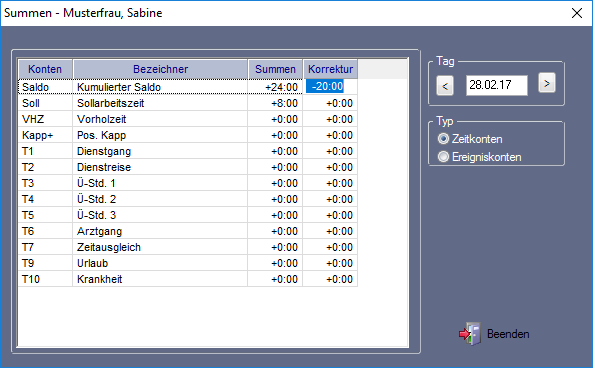Select the Ü-Std. 3 cell

point(160,215)
